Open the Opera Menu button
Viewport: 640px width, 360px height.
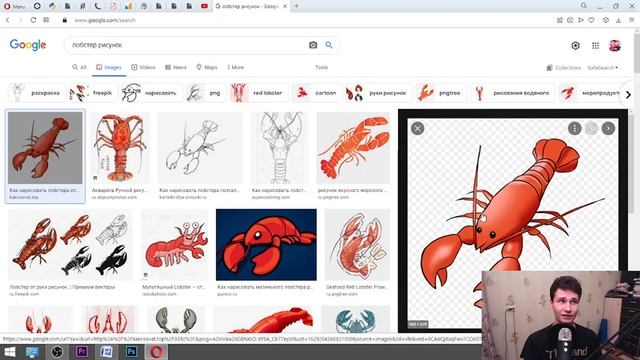[x=14, y=6]
